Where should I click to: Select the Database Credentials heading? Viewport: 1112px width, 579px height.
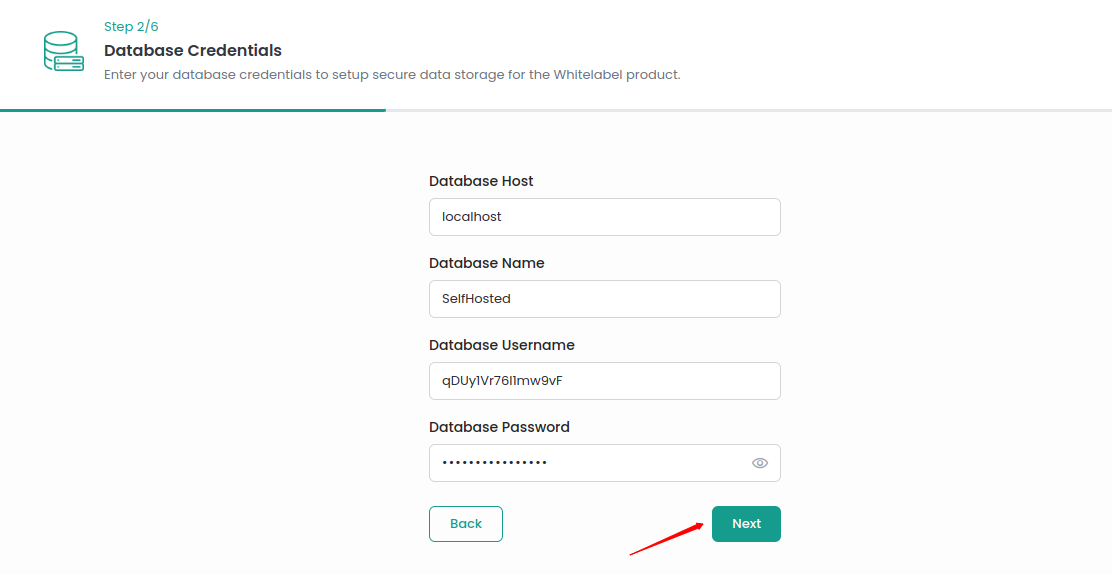(192, 50)
